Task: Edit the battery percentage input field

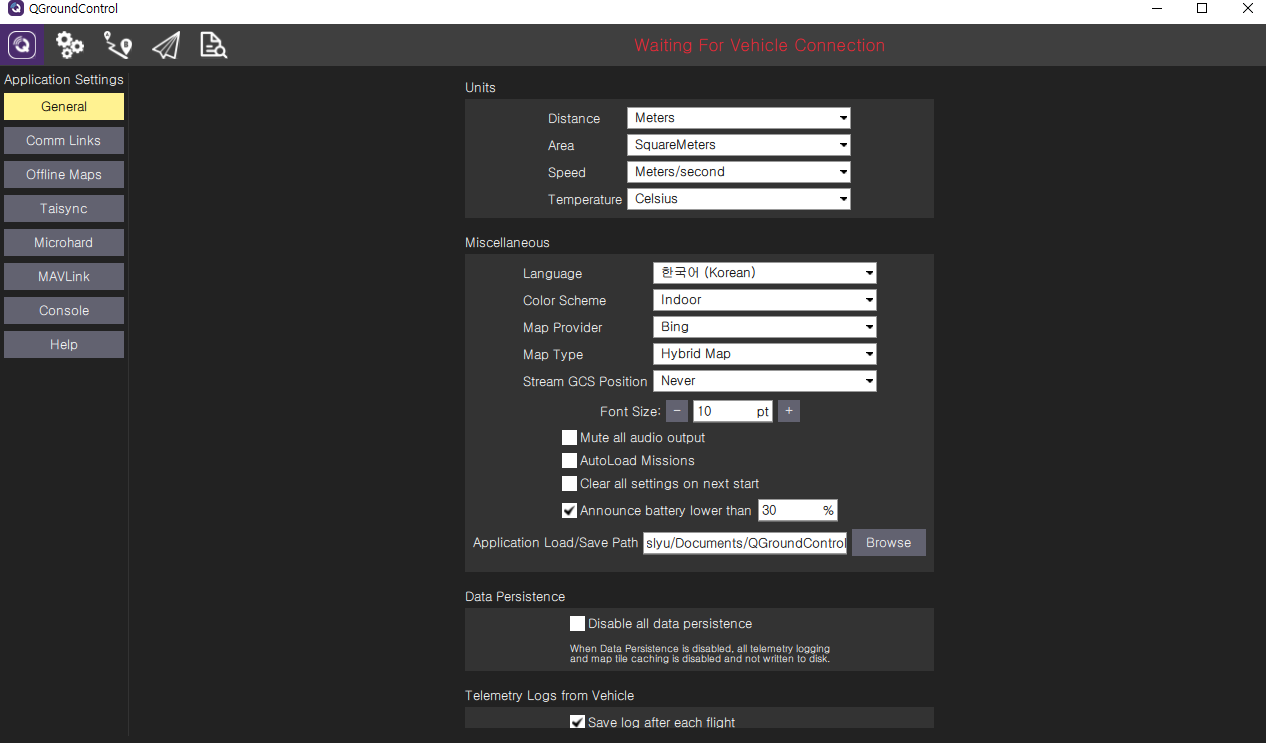Action: (x=790, y=510)
